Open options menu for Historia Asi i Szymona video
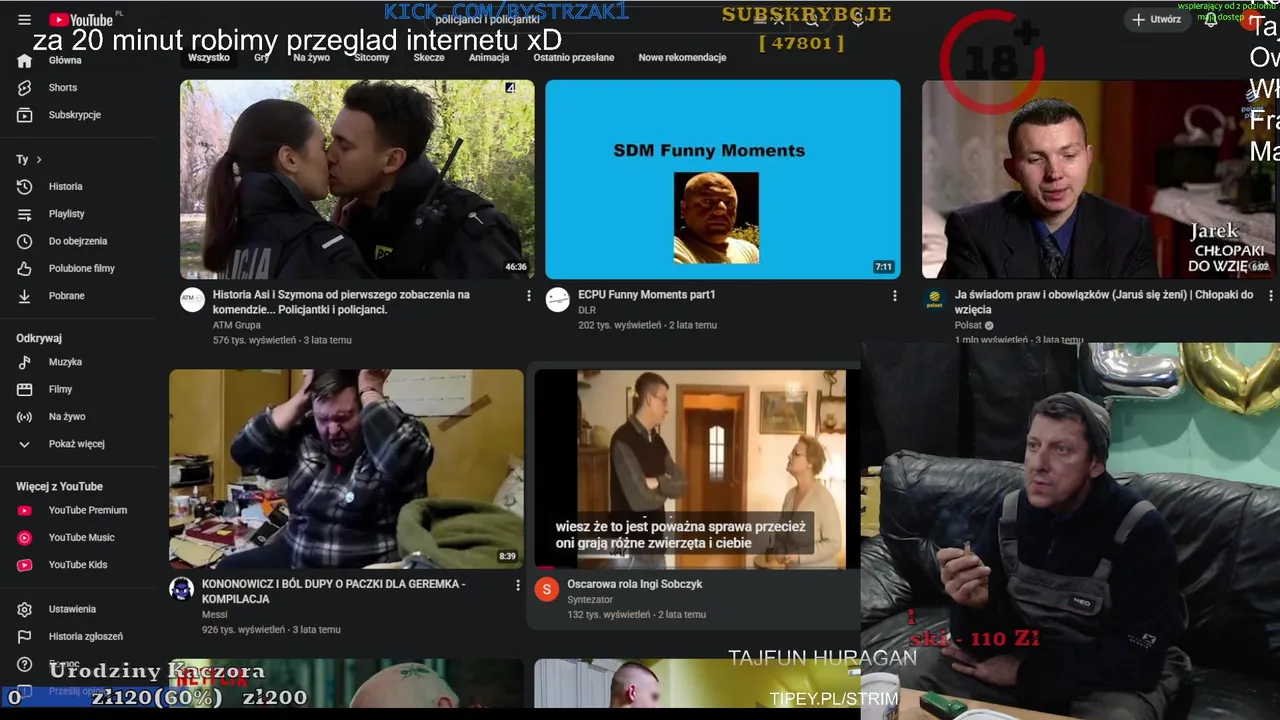This screenshot has height=720, width=1280. coord(529,296)
